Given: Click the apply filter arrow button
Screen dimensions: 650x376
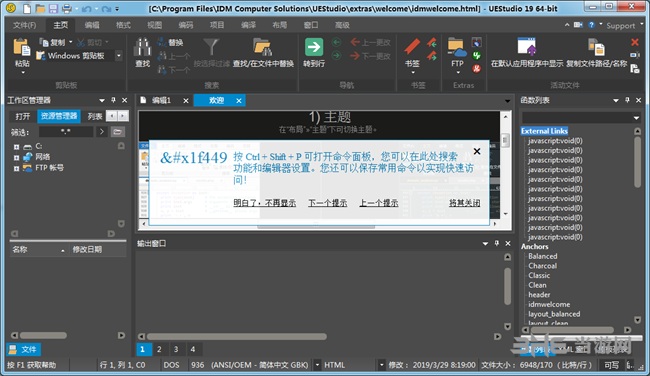Looking at the screenshot, I should click(102, 132).
